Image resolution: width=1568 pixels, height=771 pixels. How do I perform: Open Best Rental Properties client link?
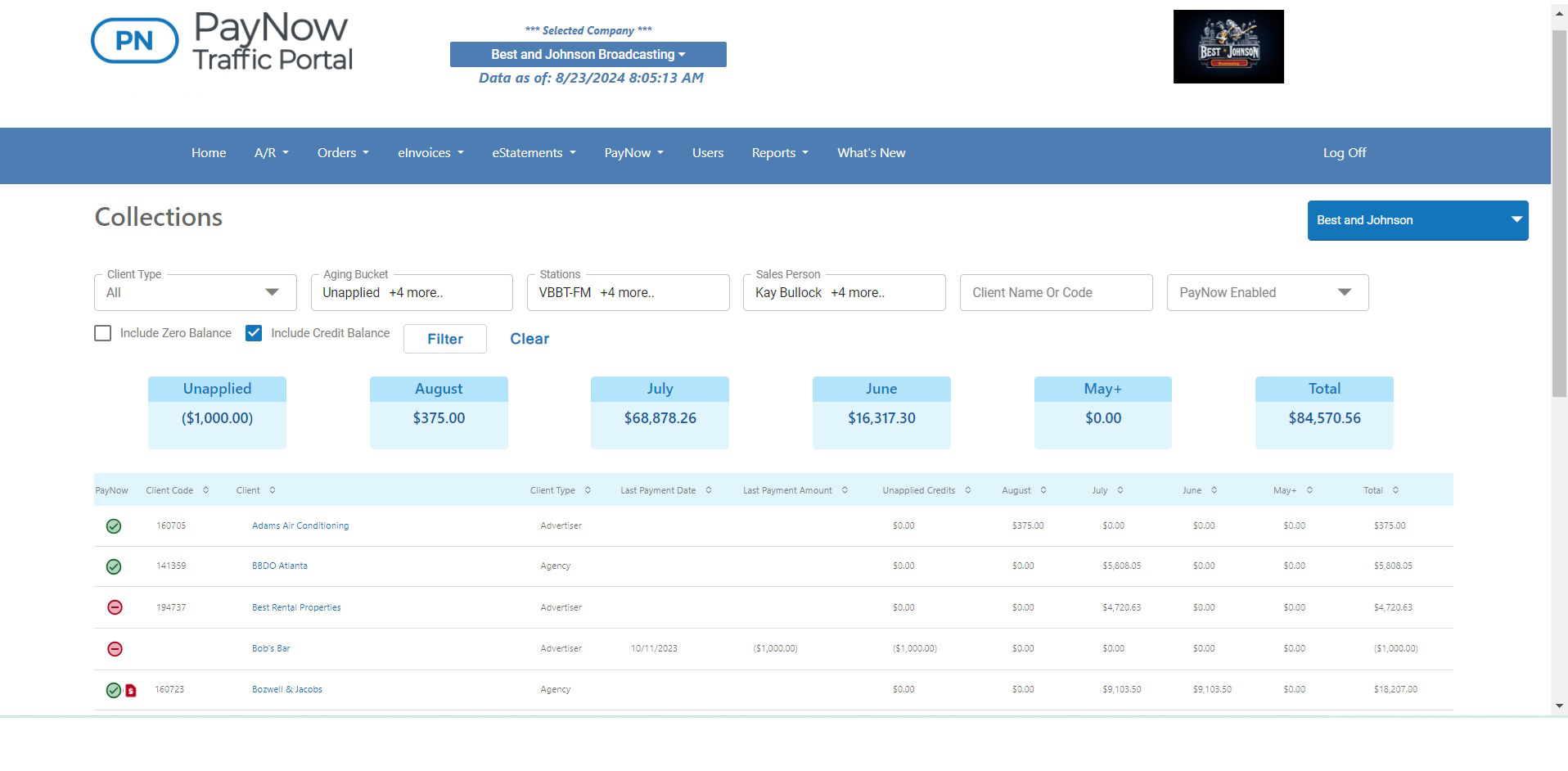click(x=296, y=607)
